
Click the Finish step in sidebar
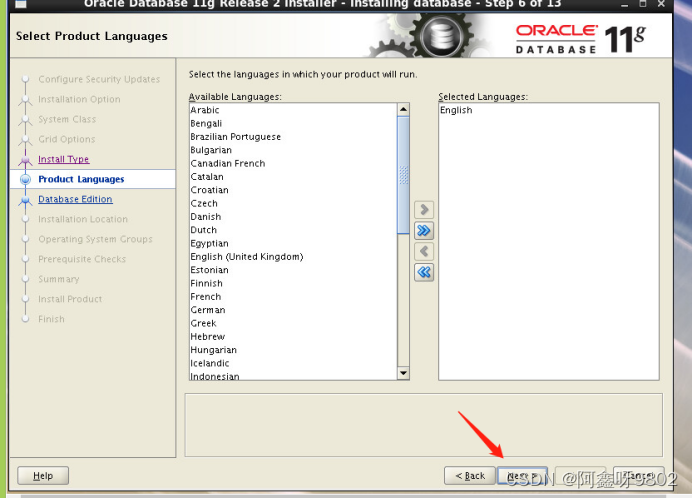pyautogui.click(x=51, y=319)
